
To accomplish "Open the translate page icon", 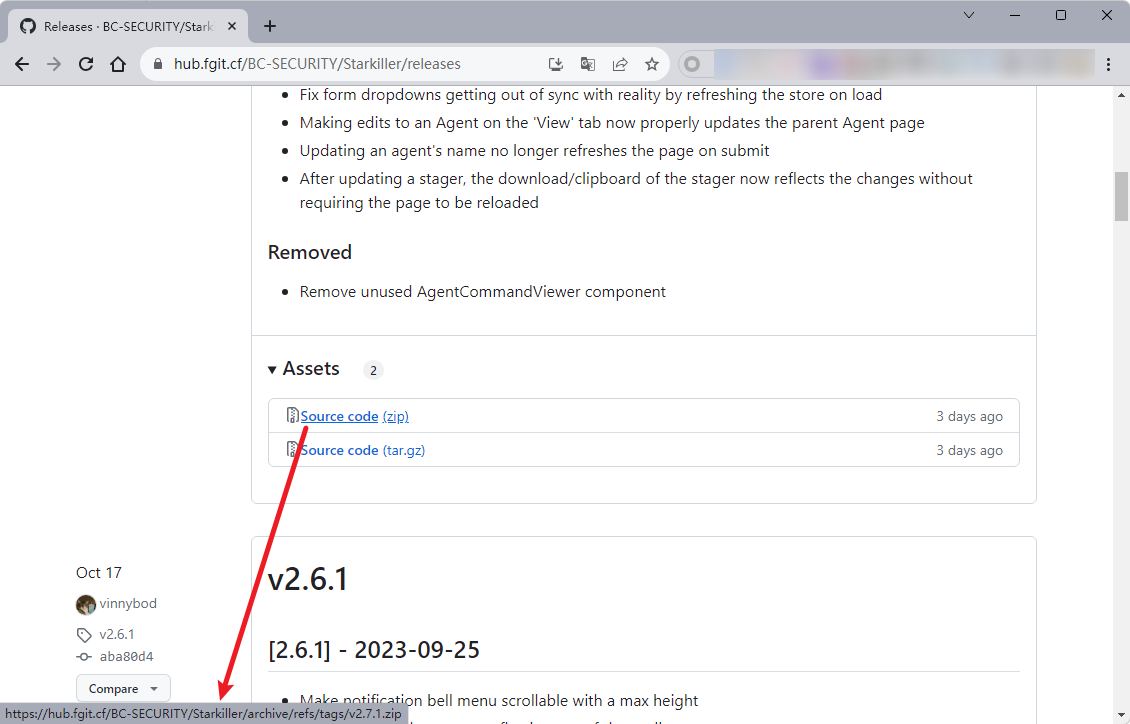I will coord(588,64).
